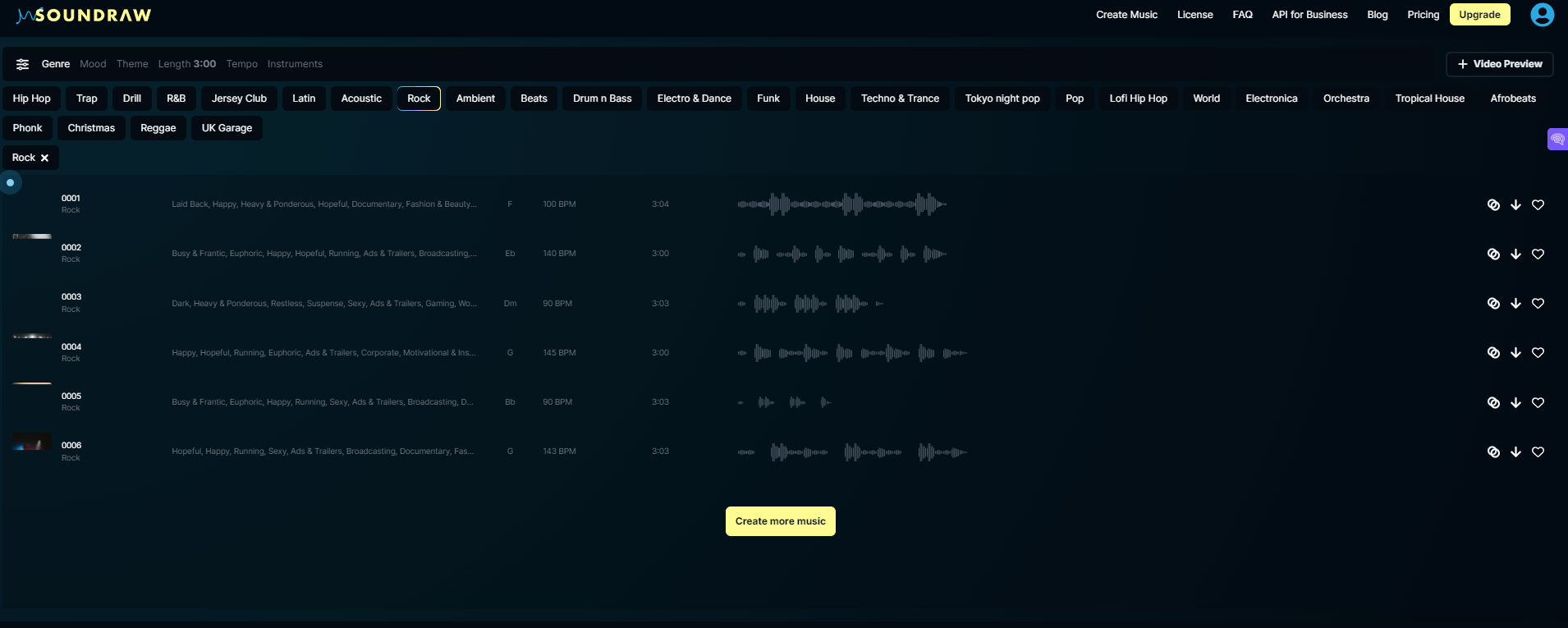Screen dimensions: 1568x628
Task: Click the filter sliders icon beside Genre
Action: point(23,64)
